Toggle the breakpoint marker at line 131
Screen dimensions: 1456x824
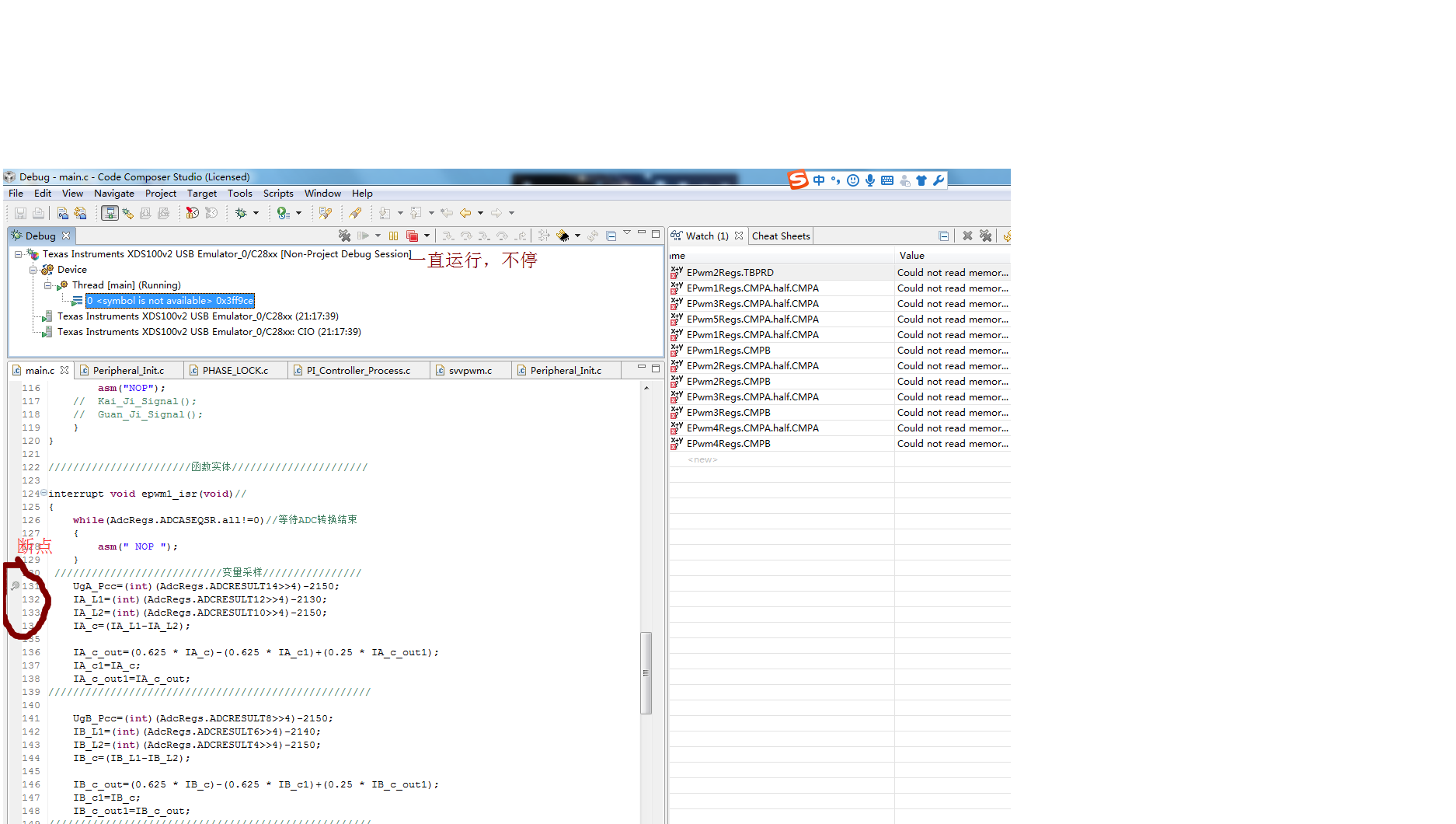[x=15, y=586]
